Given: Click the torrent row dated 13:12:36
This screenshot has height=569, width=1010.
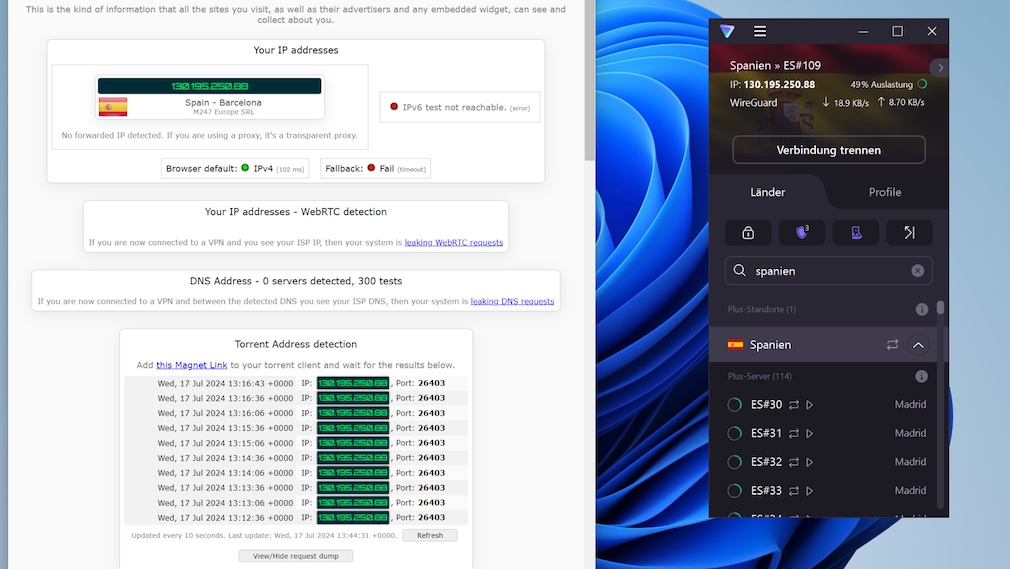Looking at the screenshot, I should tap(296, 517).
